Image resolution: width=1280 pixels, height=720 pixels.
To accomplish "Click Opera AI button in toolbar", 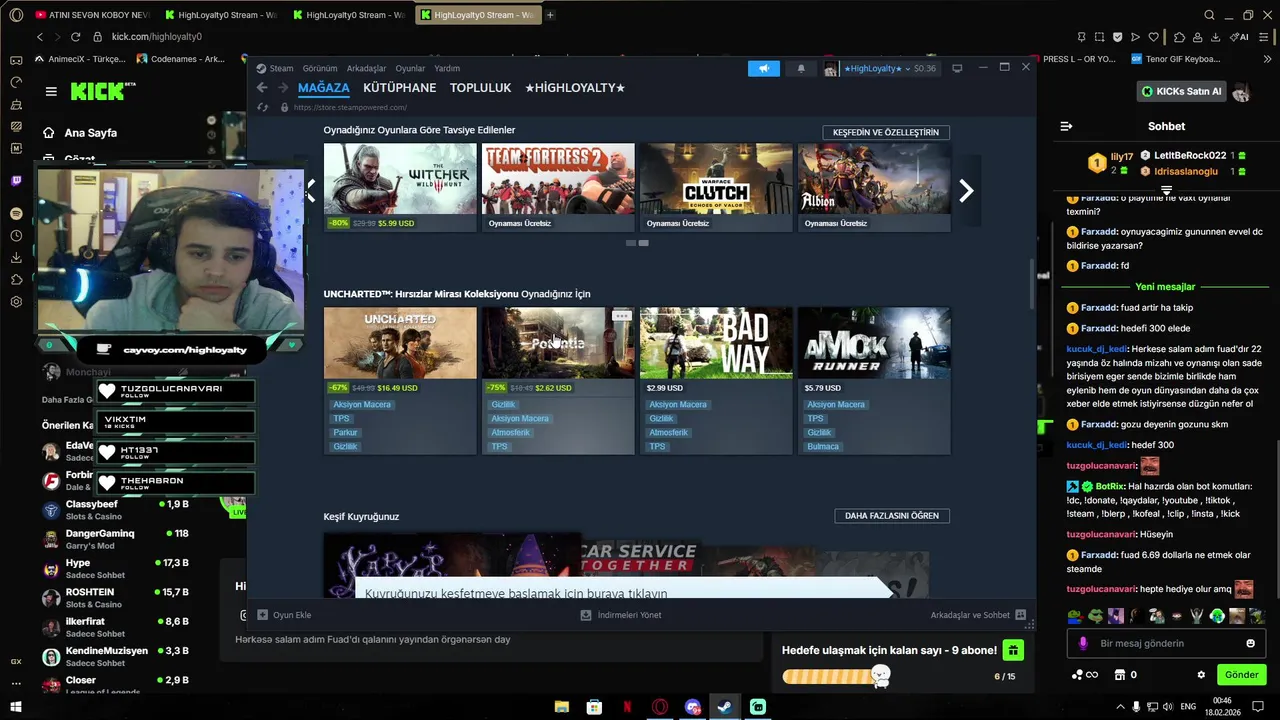I will pos(1240,37).
